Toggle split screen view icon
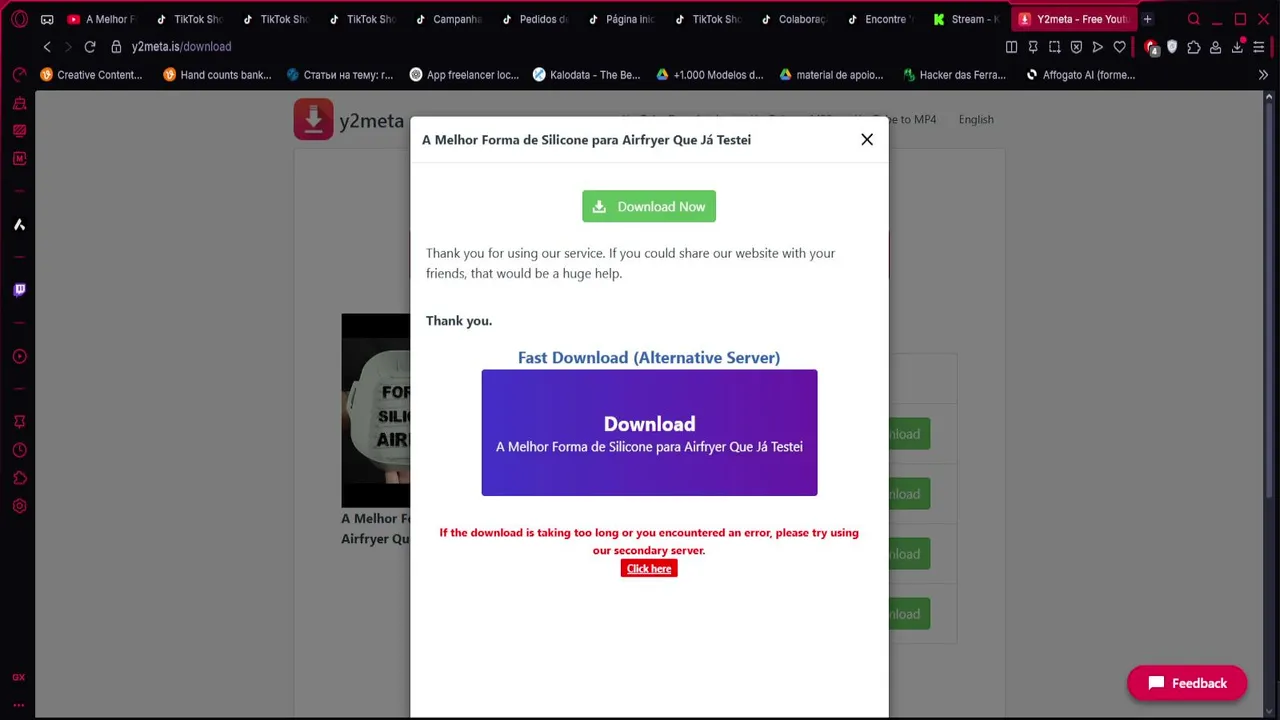The width and height of the screenshot is (1280, 720). (x=1011, y=47)
